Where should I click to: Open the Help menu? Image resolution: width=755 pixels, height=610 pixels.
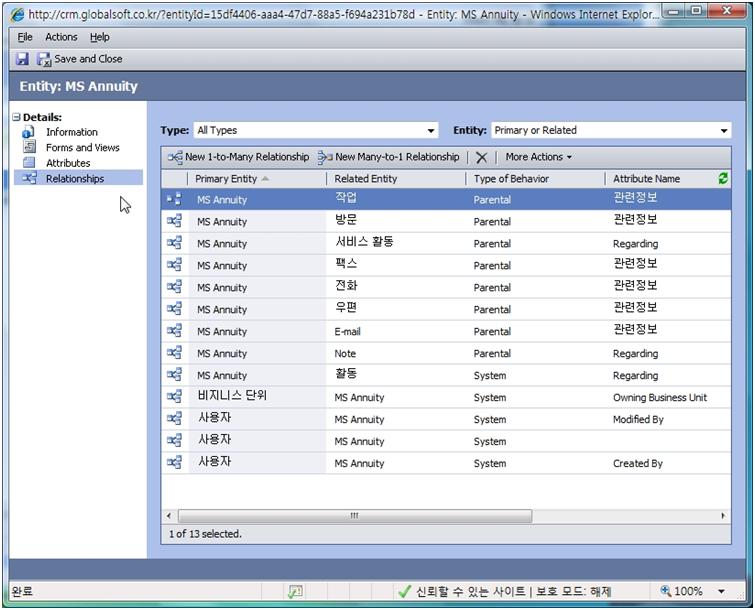click(x=100, y=37)
